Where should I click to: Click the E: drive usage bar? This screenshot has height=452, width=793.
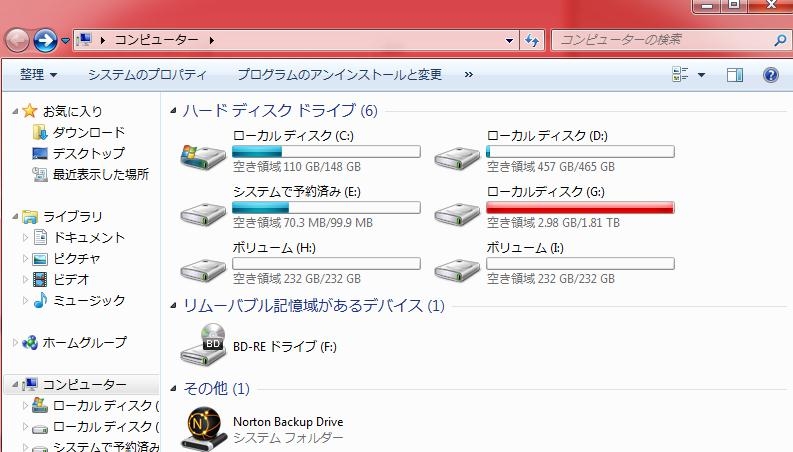pyautogui.click(x=326, y=207)
